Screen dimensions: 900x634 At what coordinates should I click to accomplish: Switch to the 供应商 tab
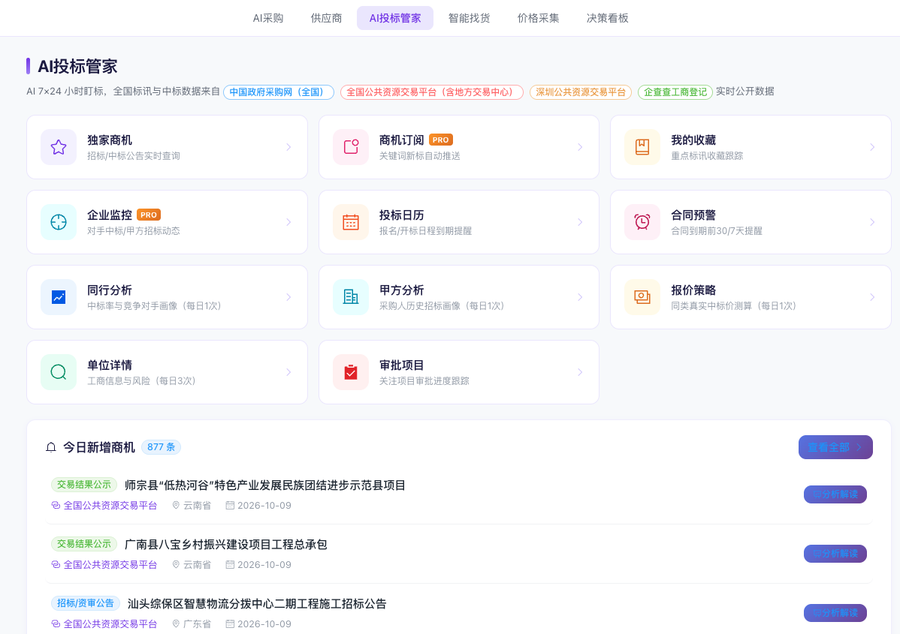tap(326, 18)
